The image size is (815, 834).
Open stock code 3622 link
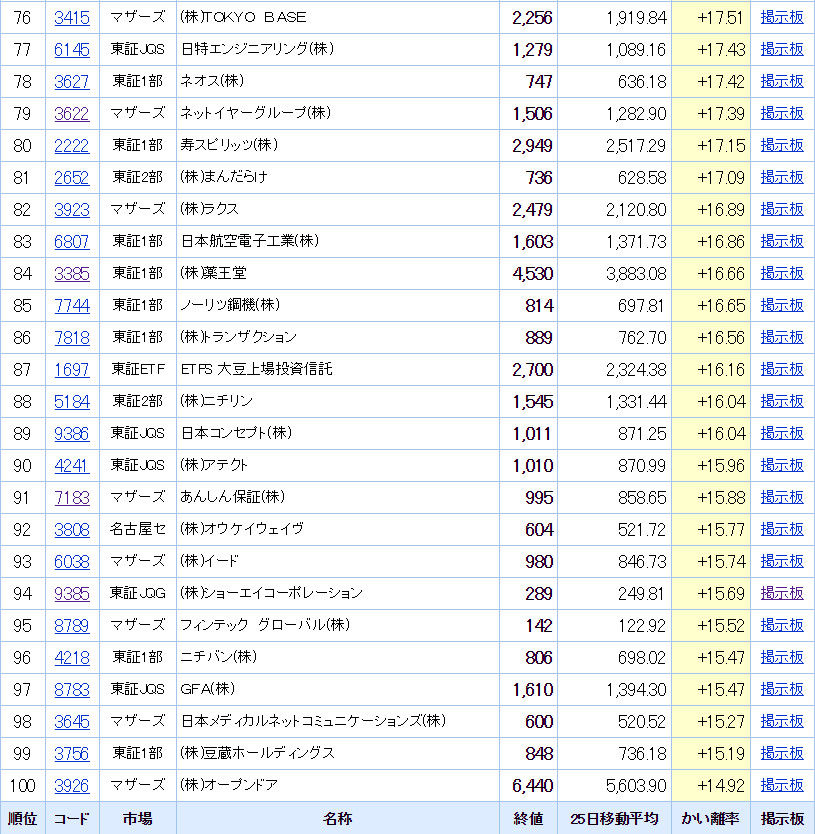pos(72,113)
